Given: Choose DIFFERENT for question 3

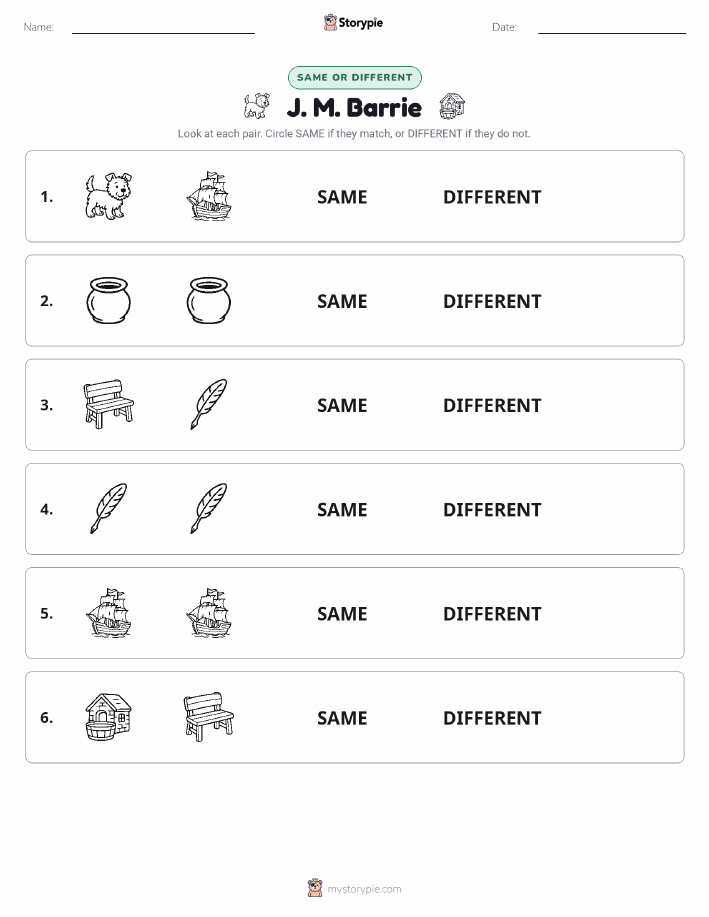Looking at the screenshot, I should click(492, 405).
